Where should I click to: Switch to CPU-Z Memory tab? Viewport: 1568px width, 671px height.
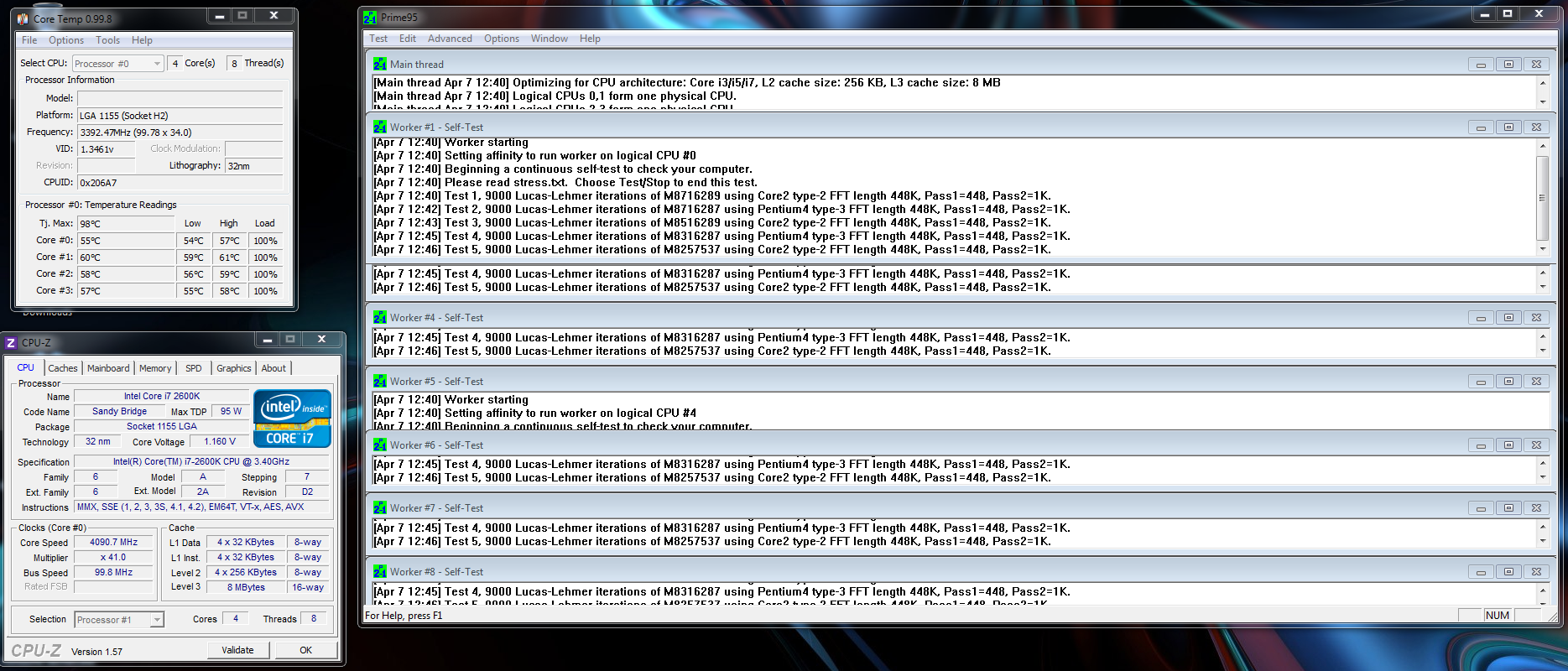(155, 368)
